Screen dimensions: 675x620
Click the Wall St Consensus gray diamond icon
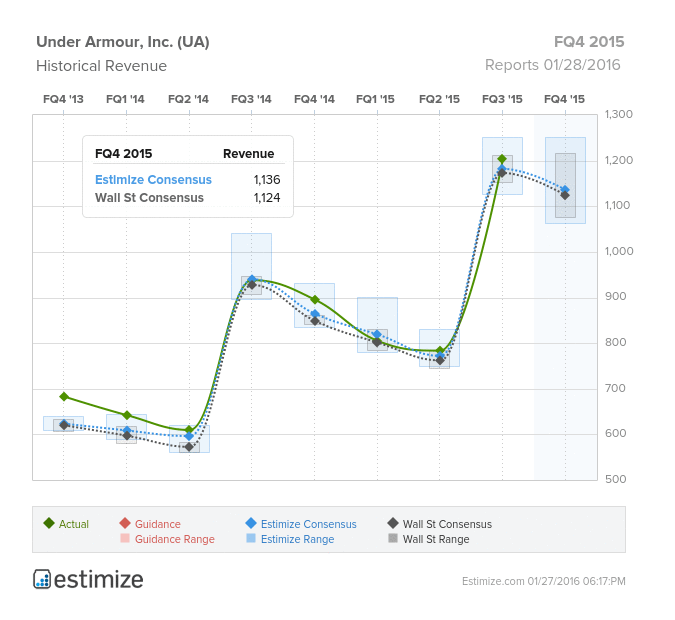(x=393, y=523)
